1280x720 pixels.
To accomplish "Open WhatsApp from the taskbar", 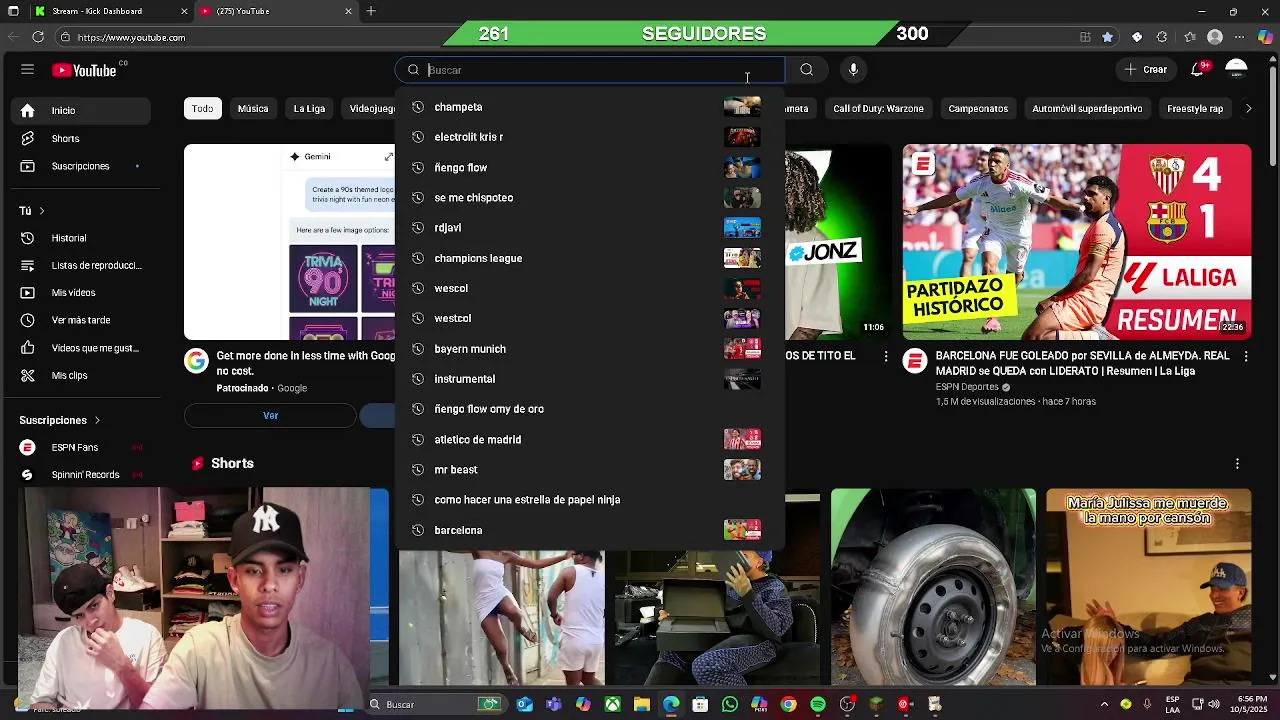I will (x=730, y=704).
